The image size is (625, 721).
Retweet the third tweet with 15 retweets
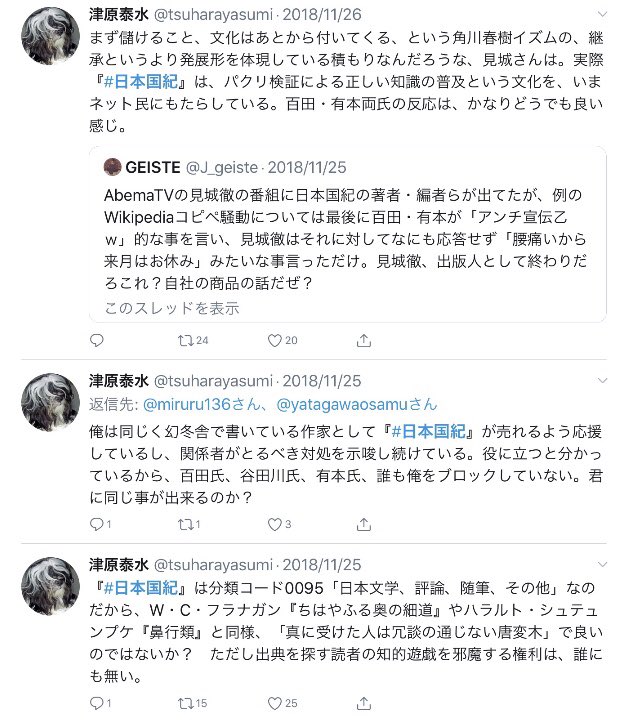point(192,703)
